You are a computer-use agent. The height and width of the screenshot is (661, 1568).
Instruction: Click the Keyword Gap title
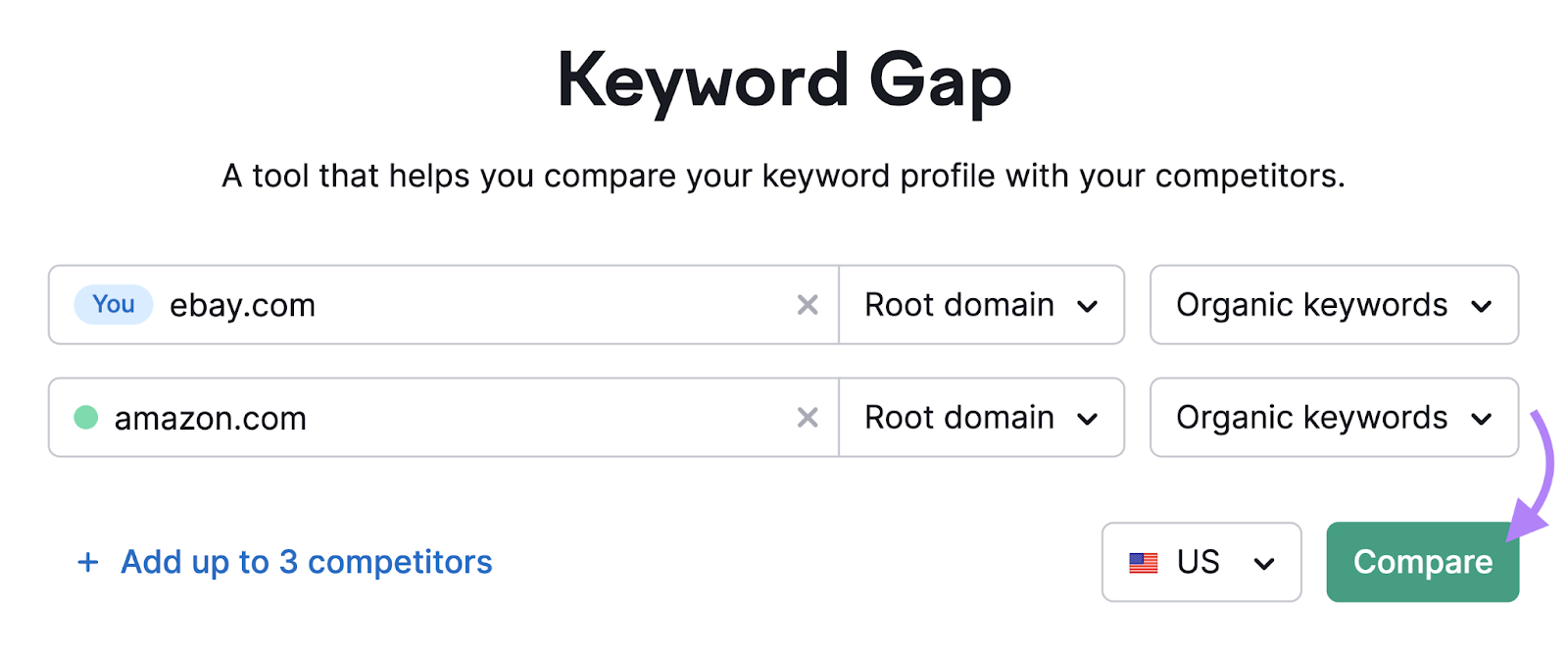(784, 80)
